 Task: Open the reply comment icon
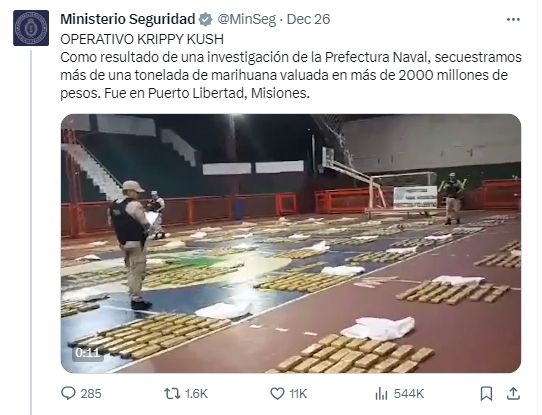[x=68, y=393]
